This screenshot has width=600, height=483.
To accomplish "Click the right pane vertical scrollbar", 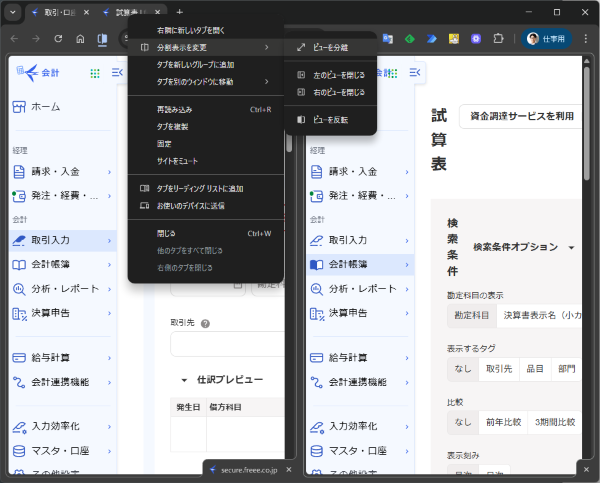I will coord(590,200).
